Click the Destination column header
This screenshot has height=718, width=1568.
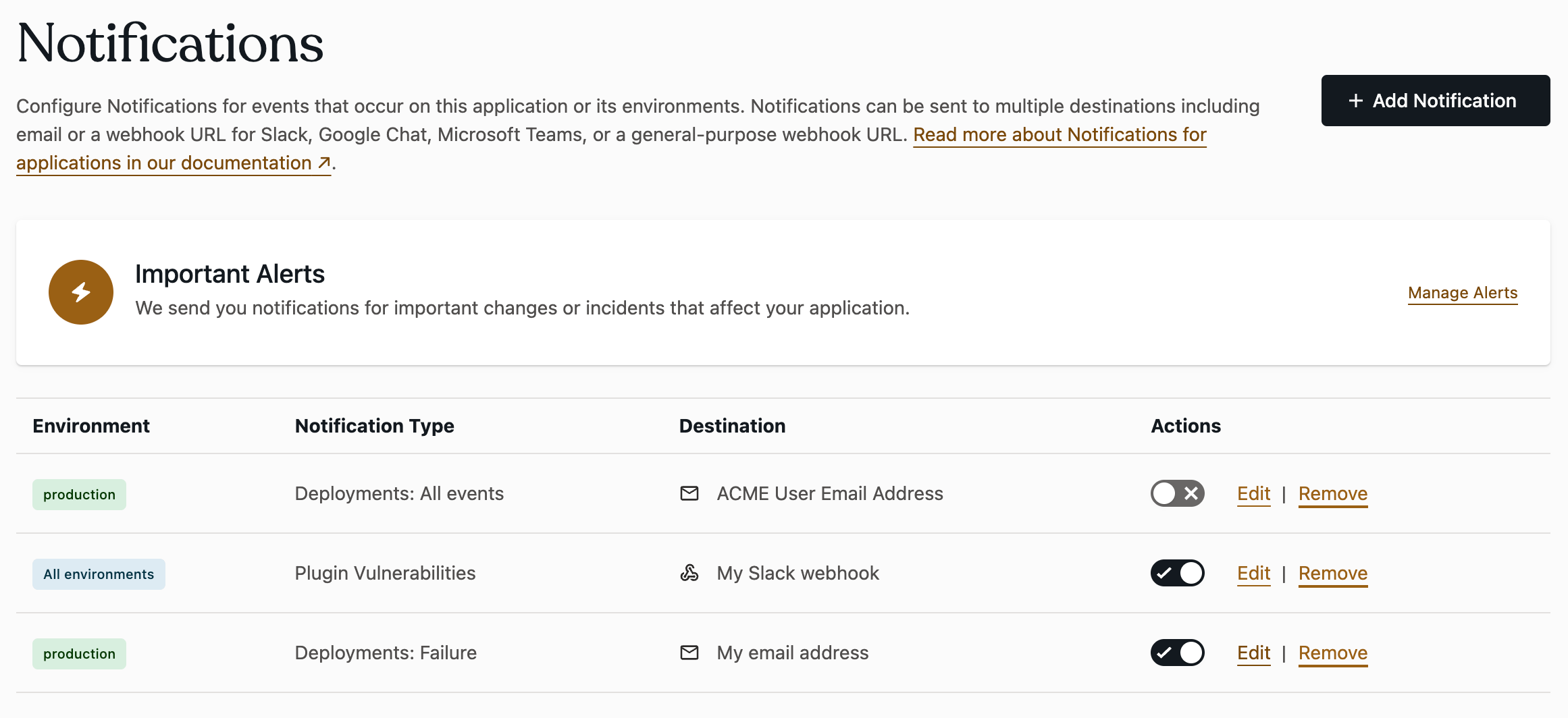(731, 425)
